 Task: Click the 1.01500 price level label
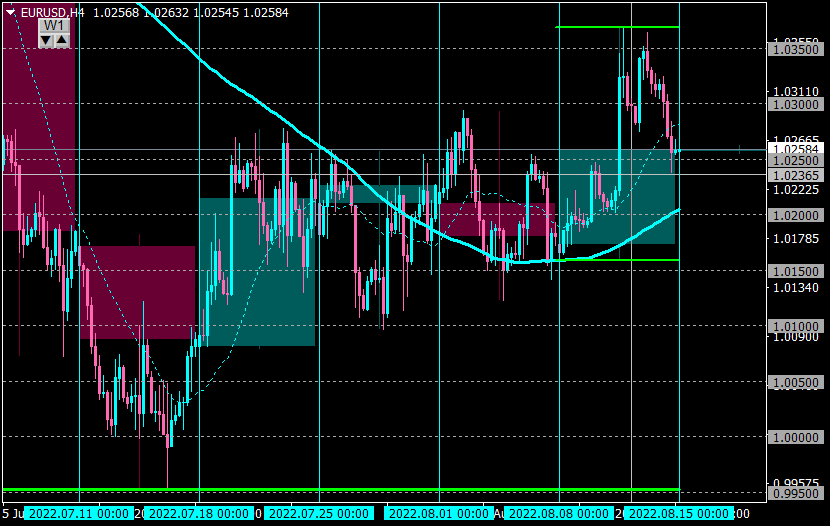(x=796, y=271)
